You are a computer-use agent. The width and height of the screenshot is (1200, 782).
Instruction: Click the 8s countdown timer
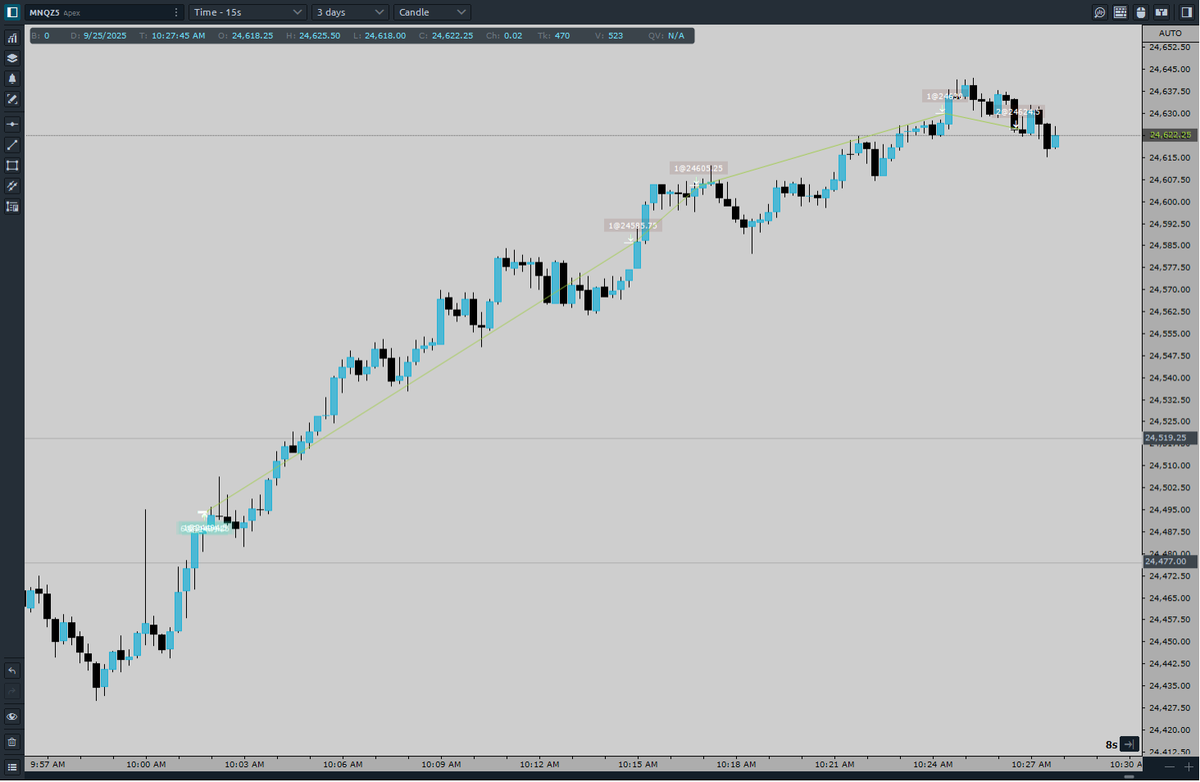1111,745
